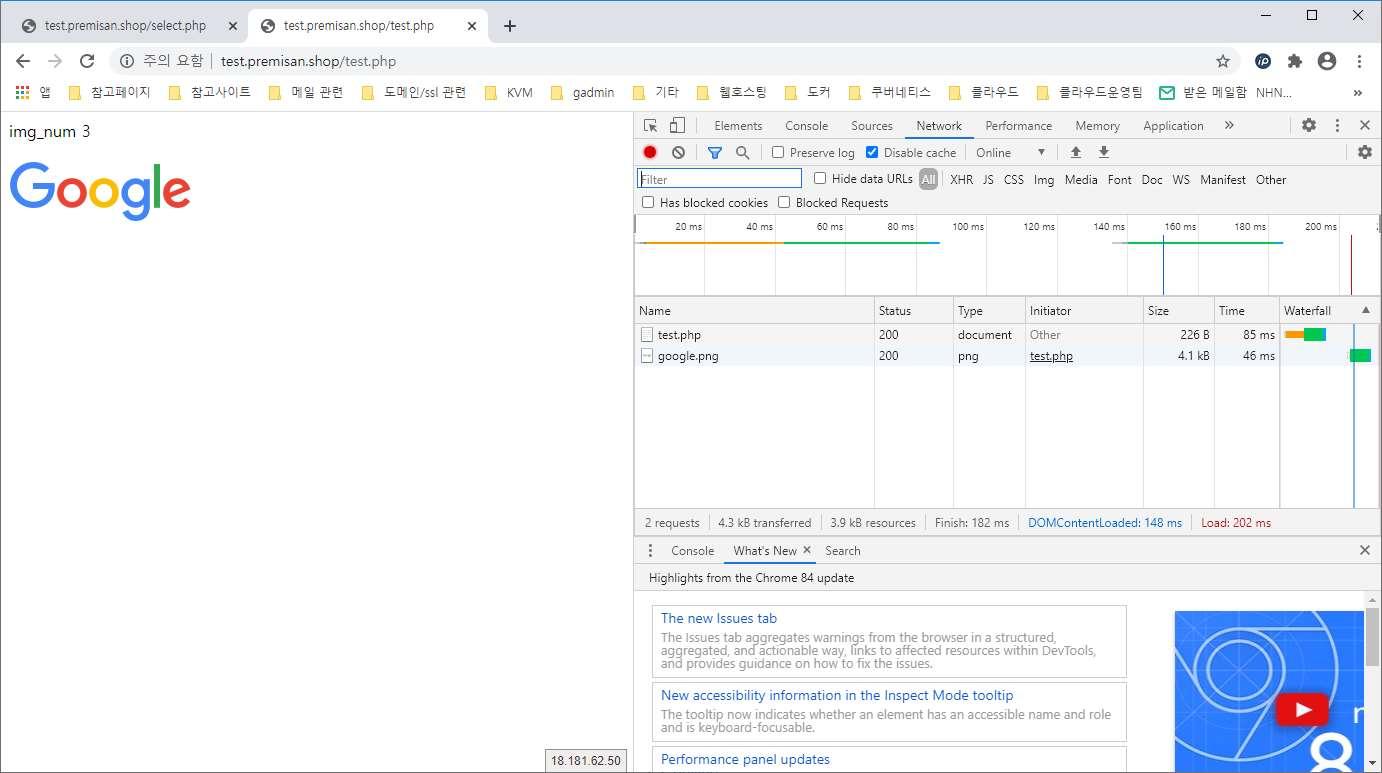
Task: Close the What's New tab
Action: (807, 550)
